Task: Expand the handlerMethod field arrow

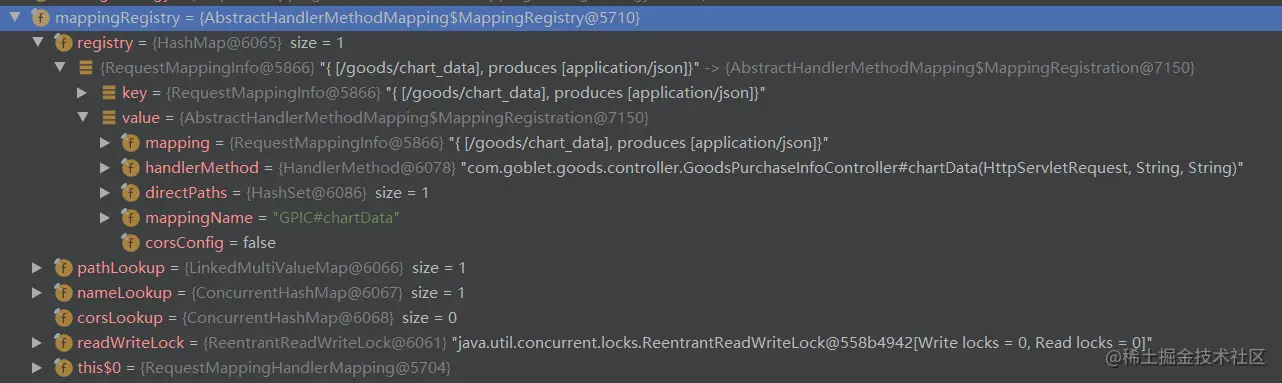Action: coord(105,167)
